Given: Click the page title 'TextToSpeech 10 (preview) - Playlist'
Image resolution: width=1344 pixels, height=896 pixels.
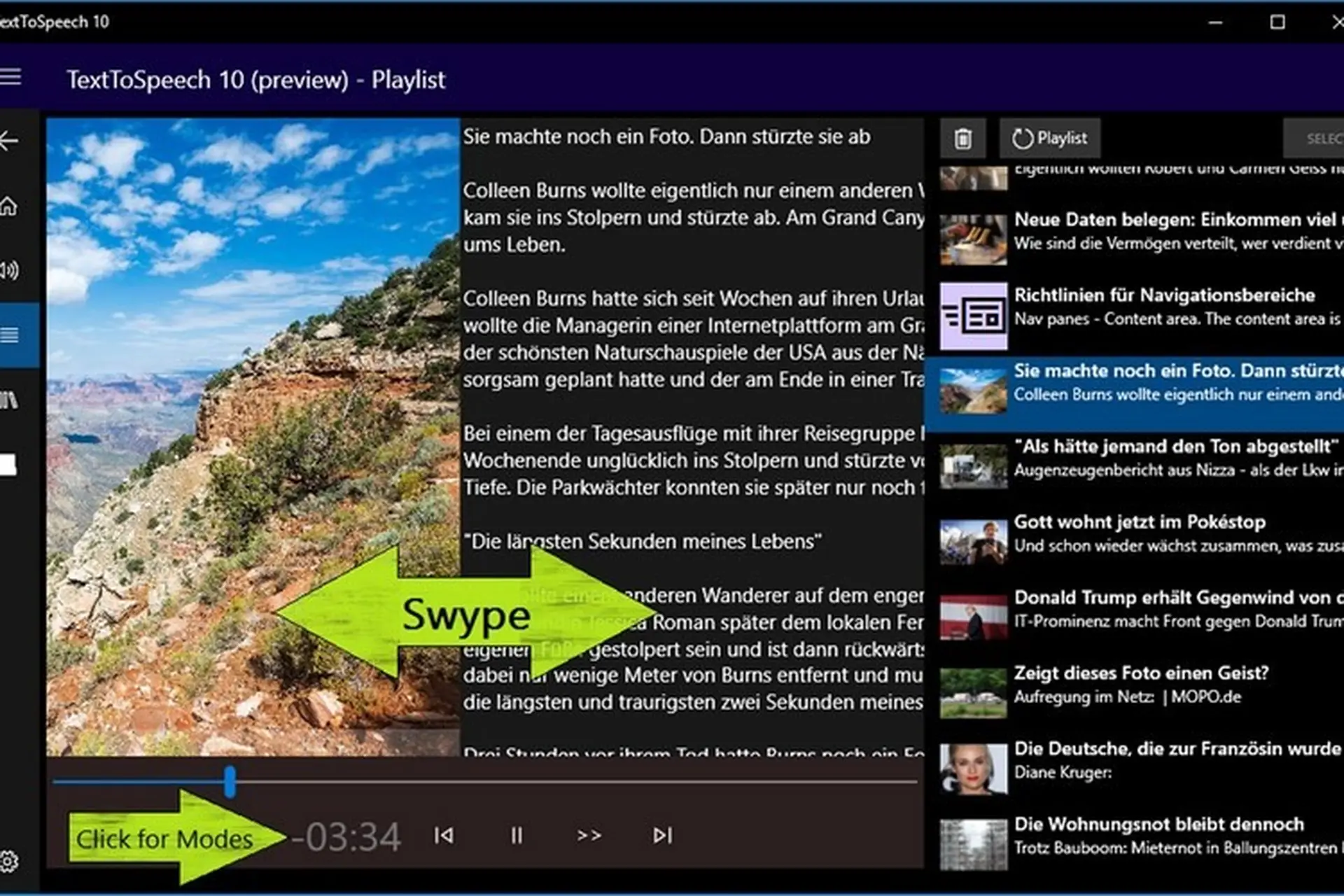Looking at the screenshot, I should 255,80.
